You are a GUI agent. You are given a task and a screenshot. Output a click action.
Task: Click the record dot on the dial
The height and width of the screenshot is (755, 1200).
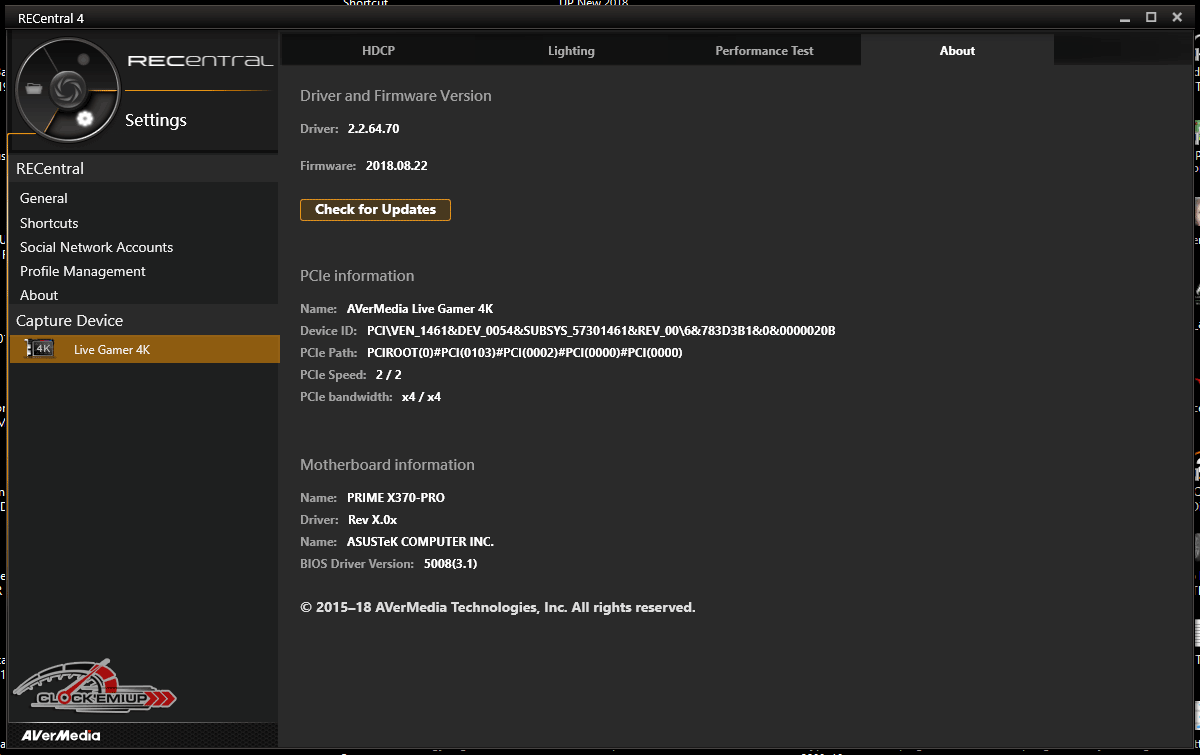coord(84,59)
